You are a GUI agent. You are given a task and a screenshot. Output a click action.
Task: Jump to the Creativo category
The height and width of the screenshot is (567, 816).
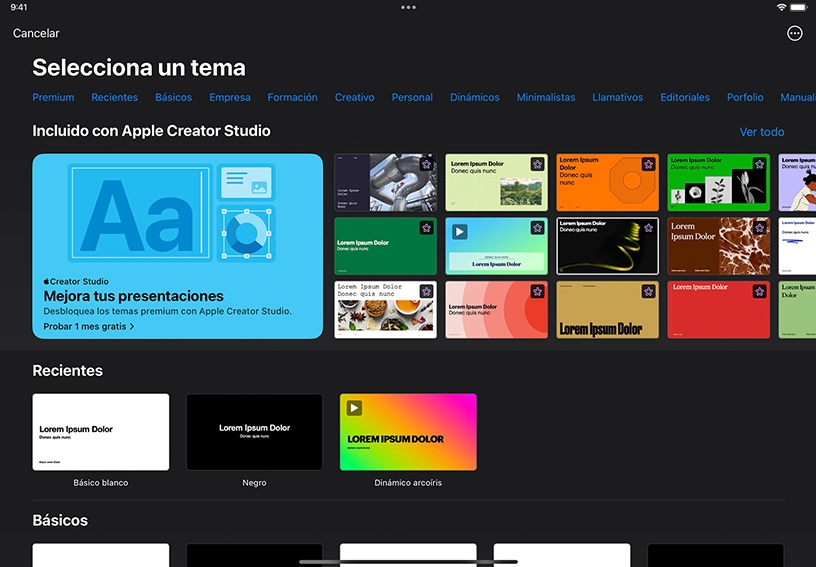point(354,97)
